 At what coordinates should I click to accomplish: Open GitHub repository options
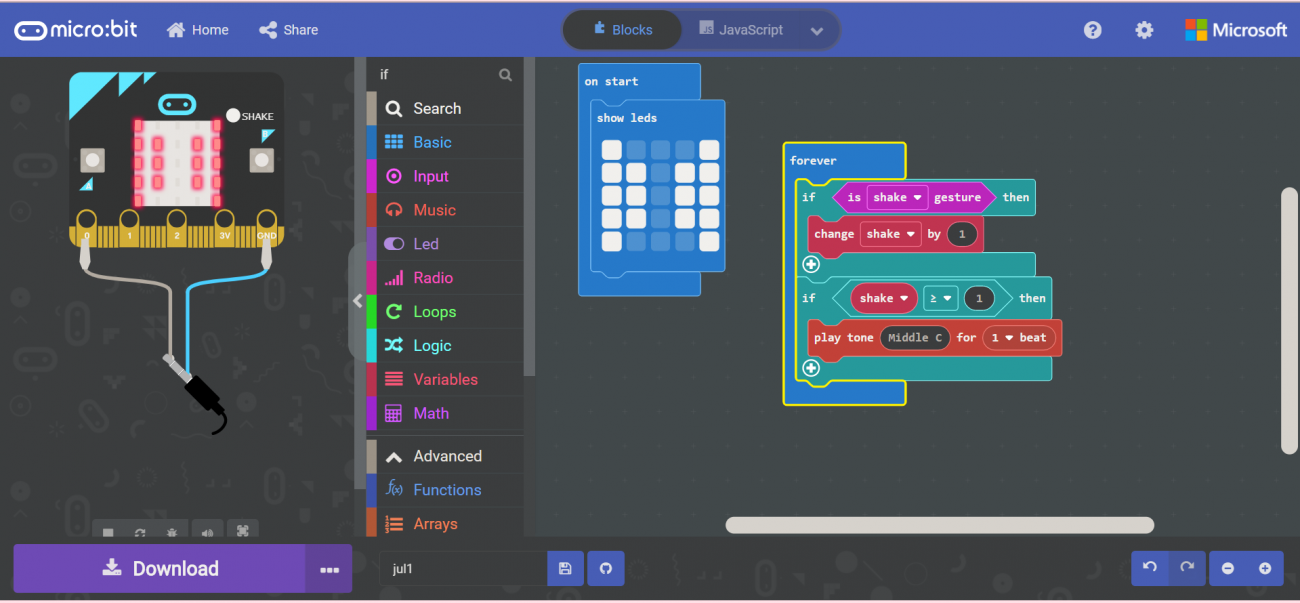606,568
